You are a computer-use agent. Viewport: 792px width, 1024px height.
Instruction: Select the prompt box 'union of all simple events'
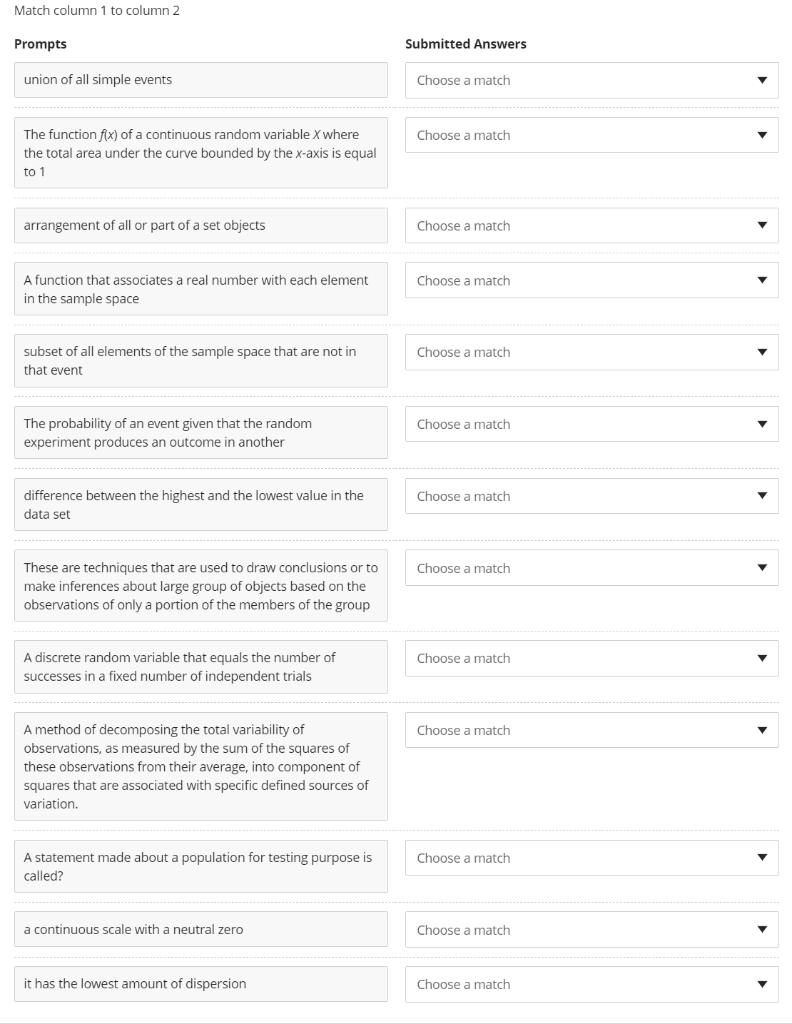coord(200,80)
